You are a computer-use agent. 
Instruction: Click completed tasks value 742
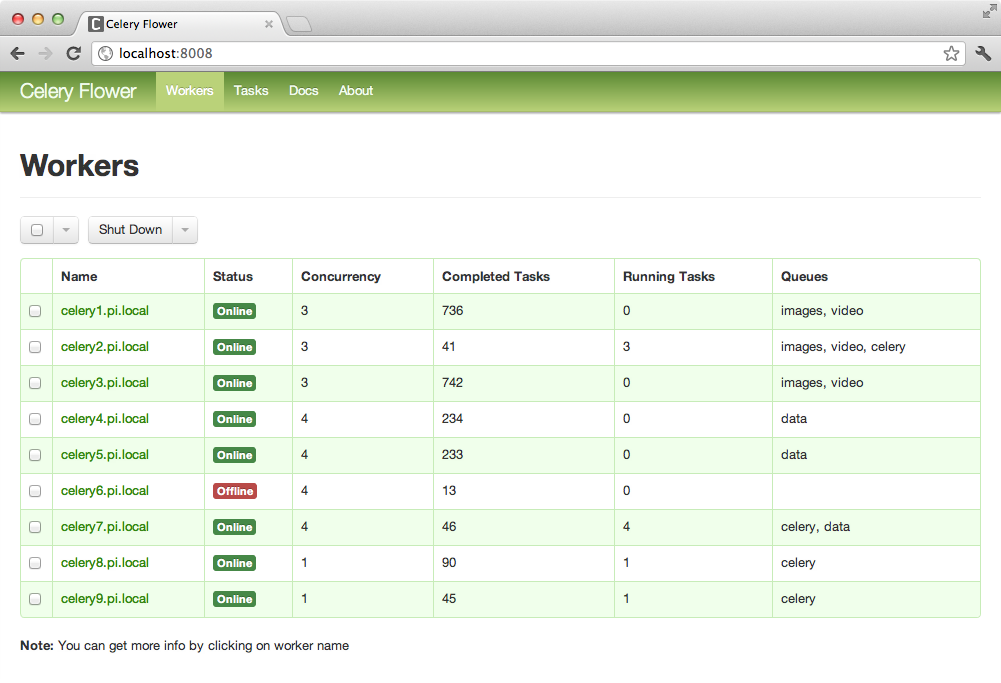pyautogui.click(x=453, y=383)
